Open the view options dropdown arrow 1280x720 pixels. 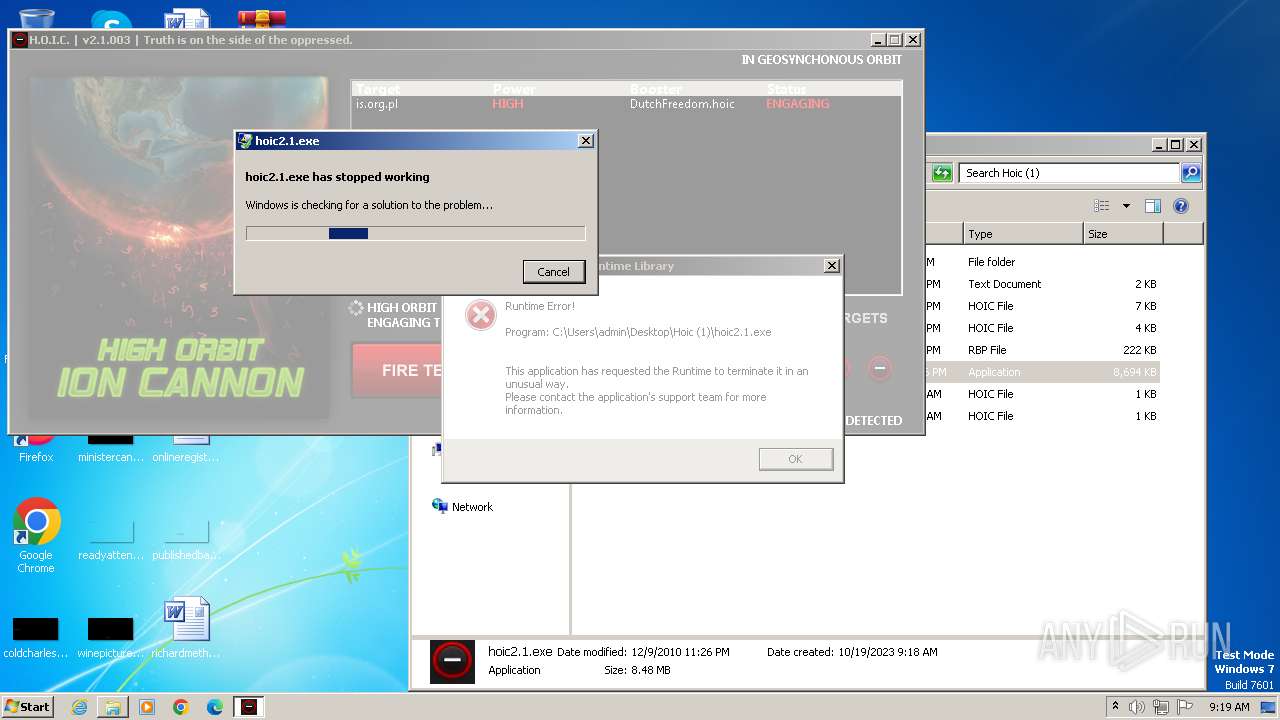[1126, 206]
